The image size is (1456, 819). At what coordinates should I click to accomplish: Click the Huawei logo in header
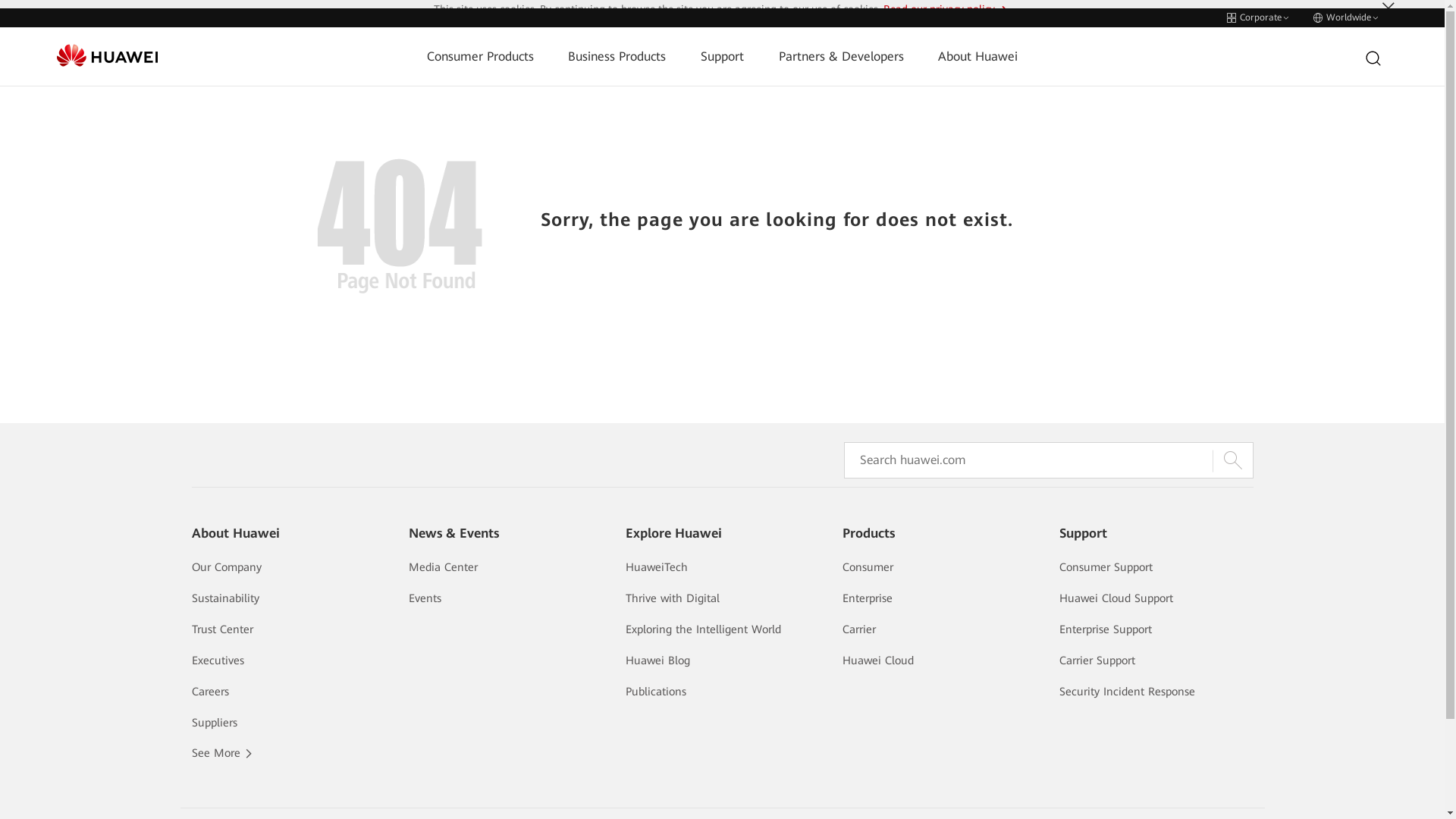[107, 56]
